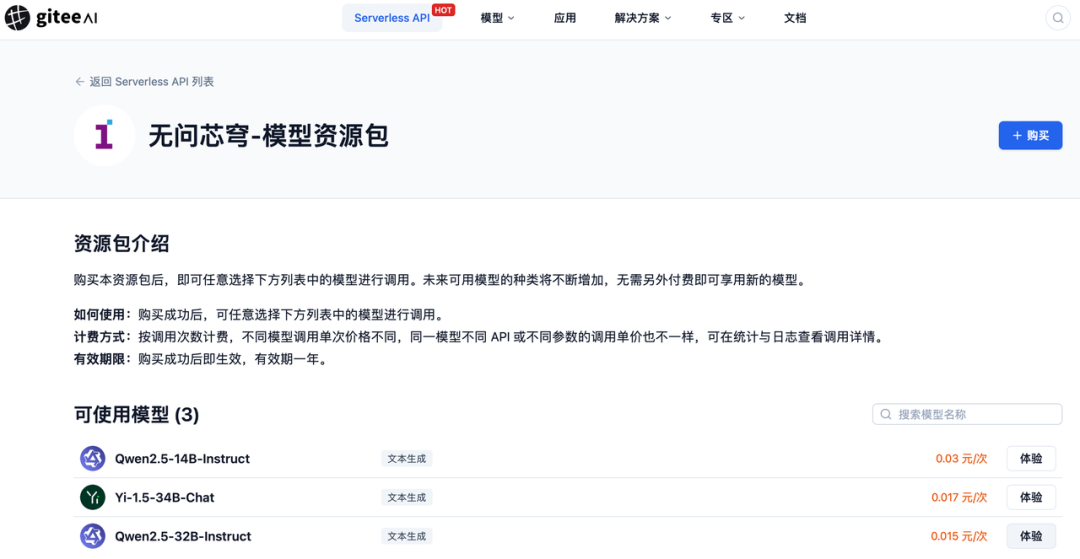Go back via 返回 Serverless API 列表 link

point(145,81)
